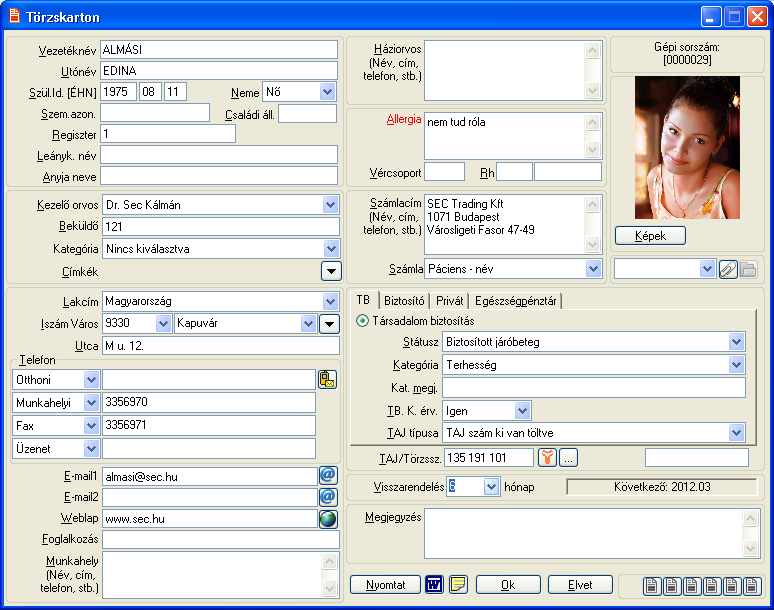774x610 pixels.
Task: Send mail using the E-mail1 @ icon
Action: pos(328,476)
